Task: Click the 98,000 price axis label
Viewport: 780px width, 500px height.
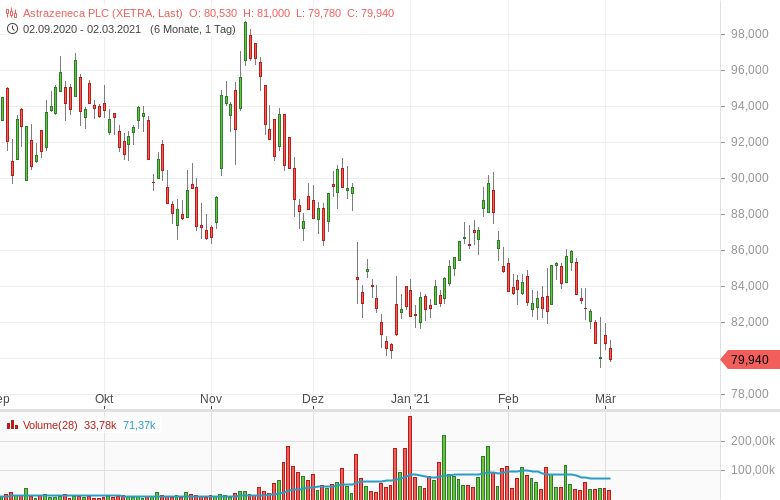Action: pos(750,34)
